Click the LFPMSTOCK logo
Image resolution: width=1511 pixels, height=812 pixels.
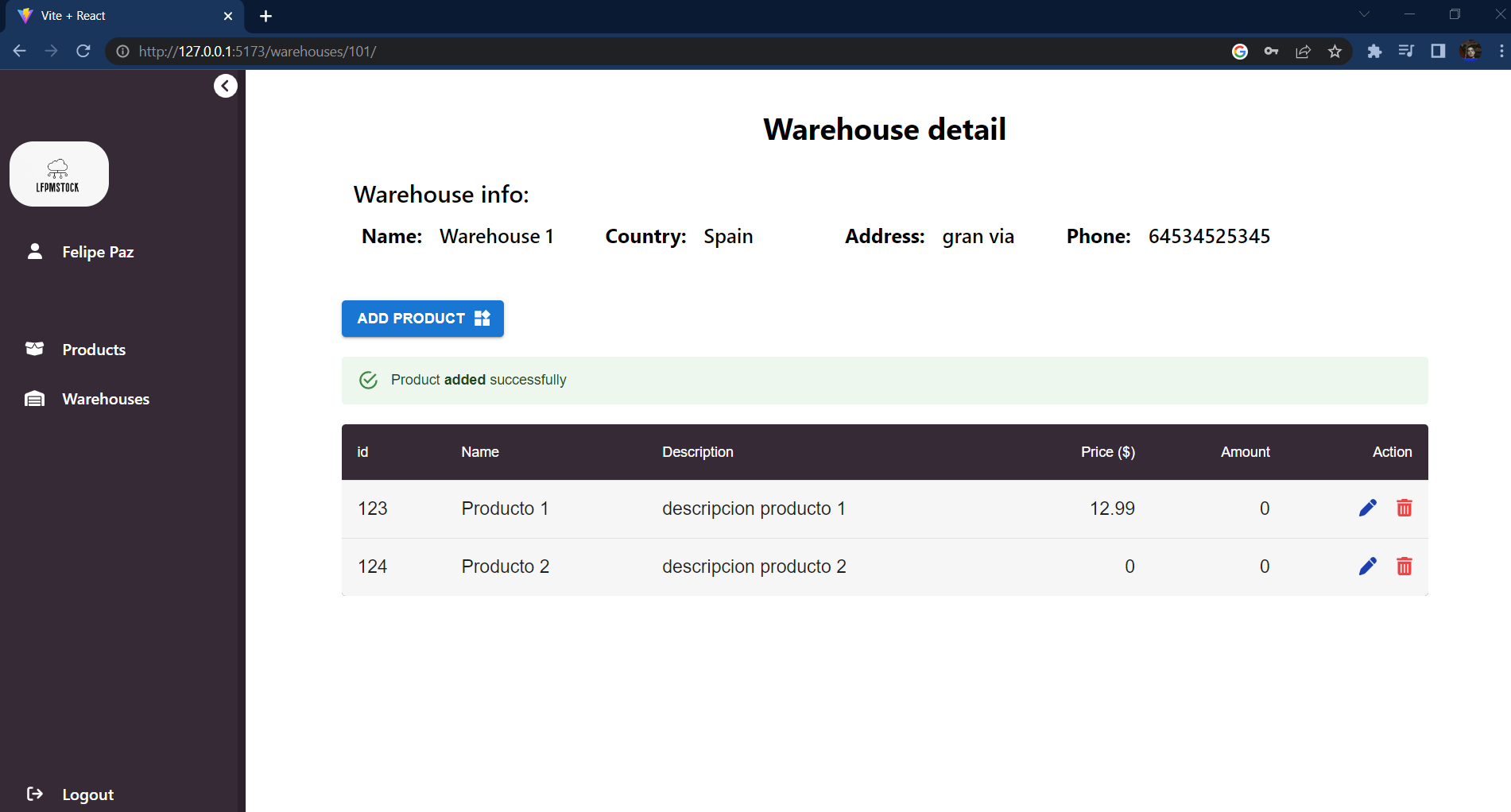58,173
